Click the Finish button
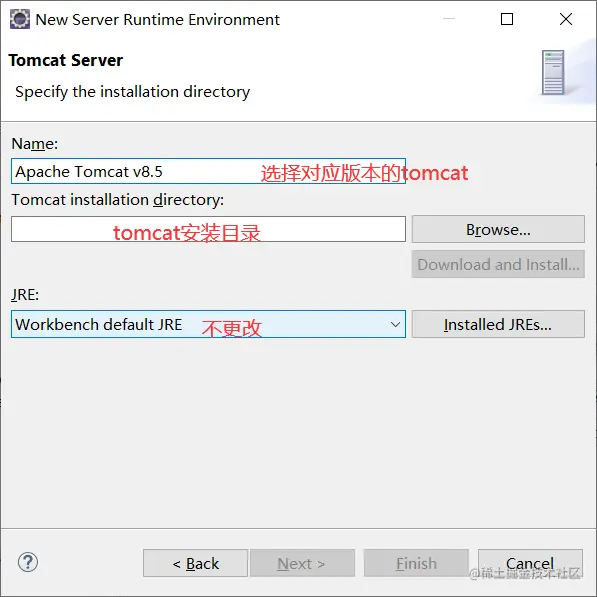Image resolution: width=597 pixels, height=597 pixels. point(416,563)
